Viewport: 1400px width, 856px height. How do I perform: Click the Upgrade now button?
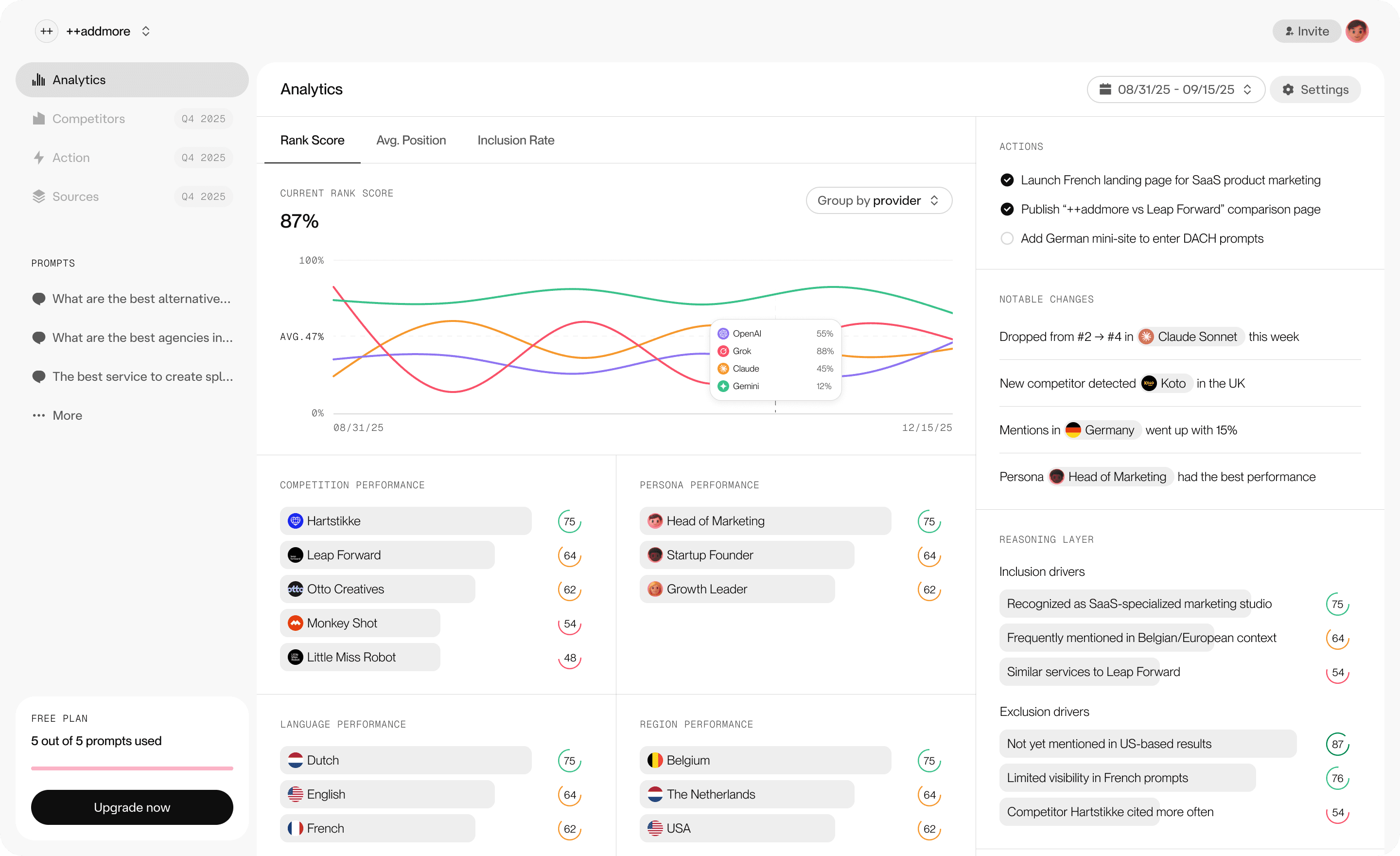(x=132, y=807)
